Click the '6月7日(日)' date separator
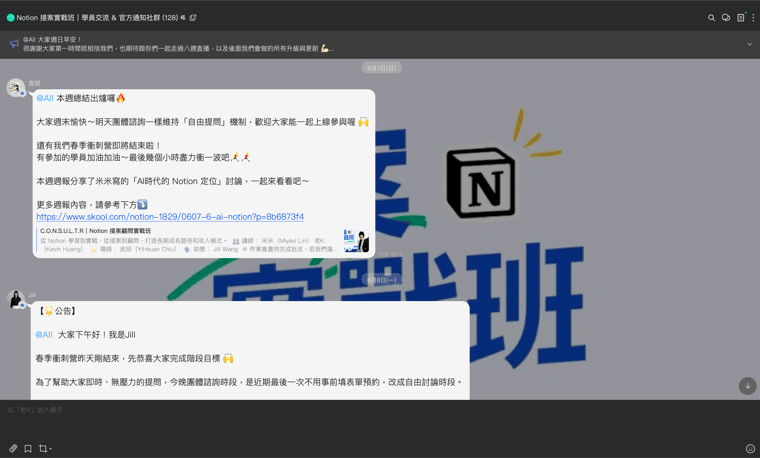The image size is (760, 458). pos(381,68)
